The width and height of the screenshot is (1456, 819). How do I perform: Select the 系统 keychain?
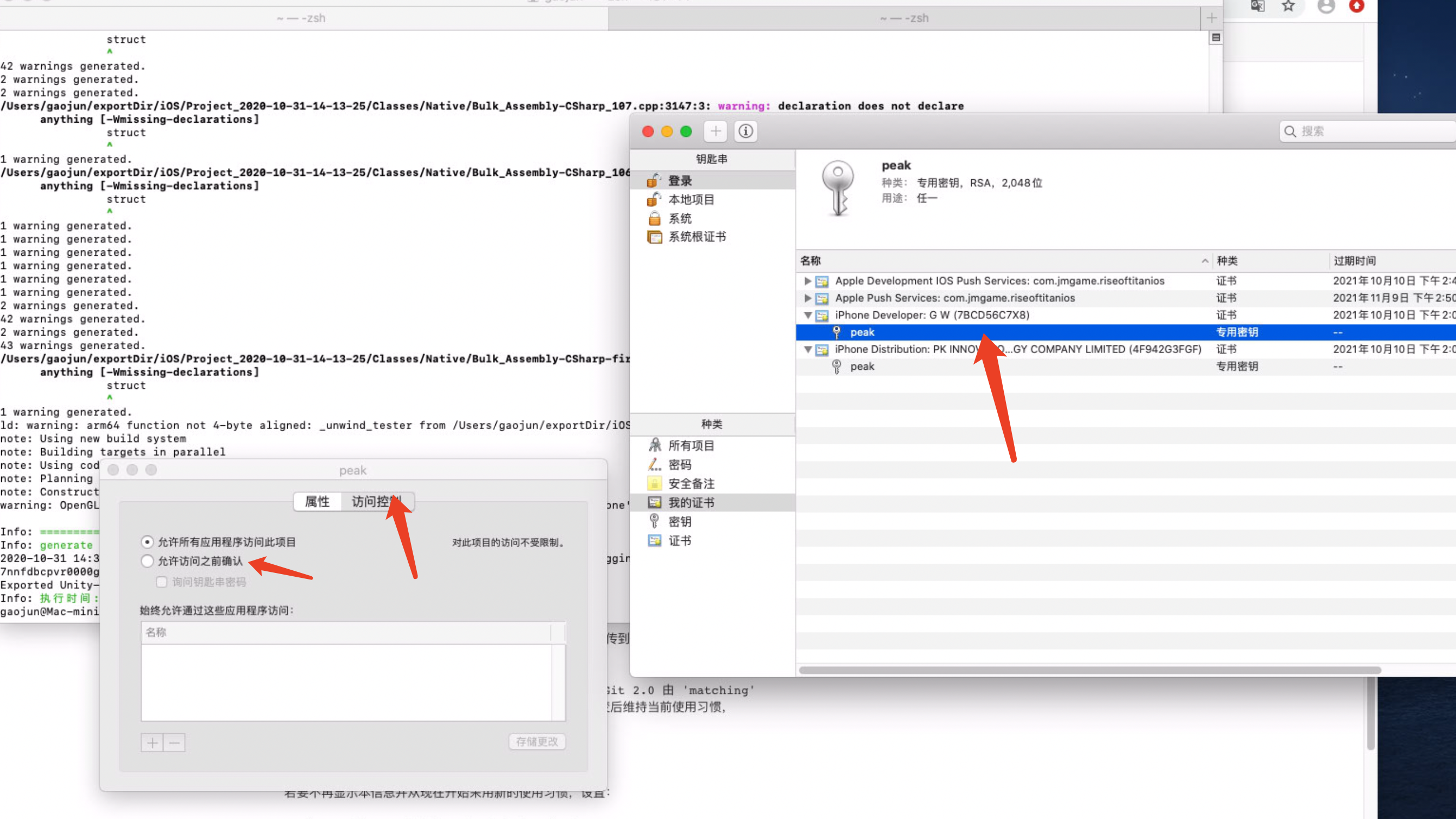pyautogui.click(x=712, y=218)
